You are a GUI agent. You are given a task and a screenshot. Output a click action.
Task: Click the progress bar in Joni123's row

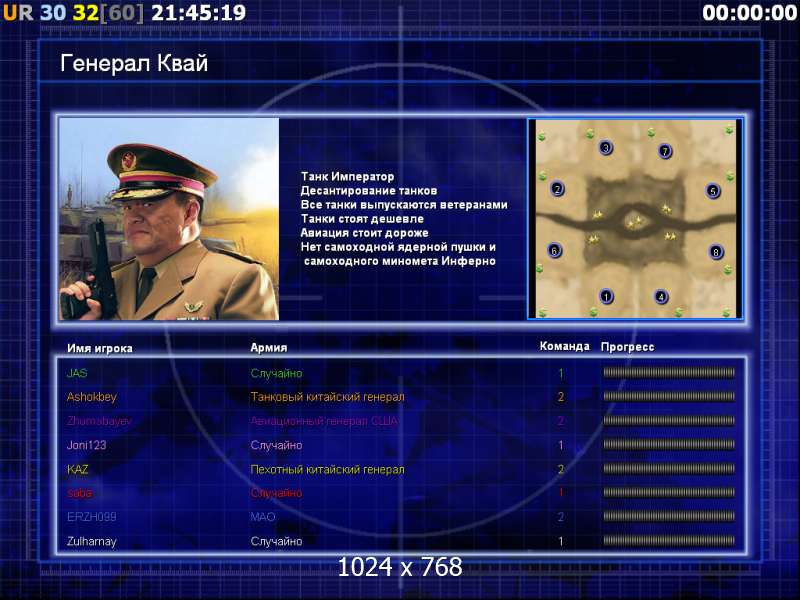click(669, 444)
